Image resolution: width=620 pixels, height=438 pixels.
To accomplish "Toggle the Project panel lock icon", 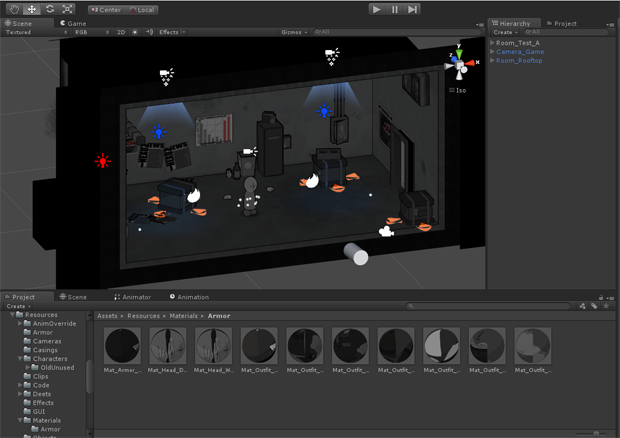I will 601,297.
